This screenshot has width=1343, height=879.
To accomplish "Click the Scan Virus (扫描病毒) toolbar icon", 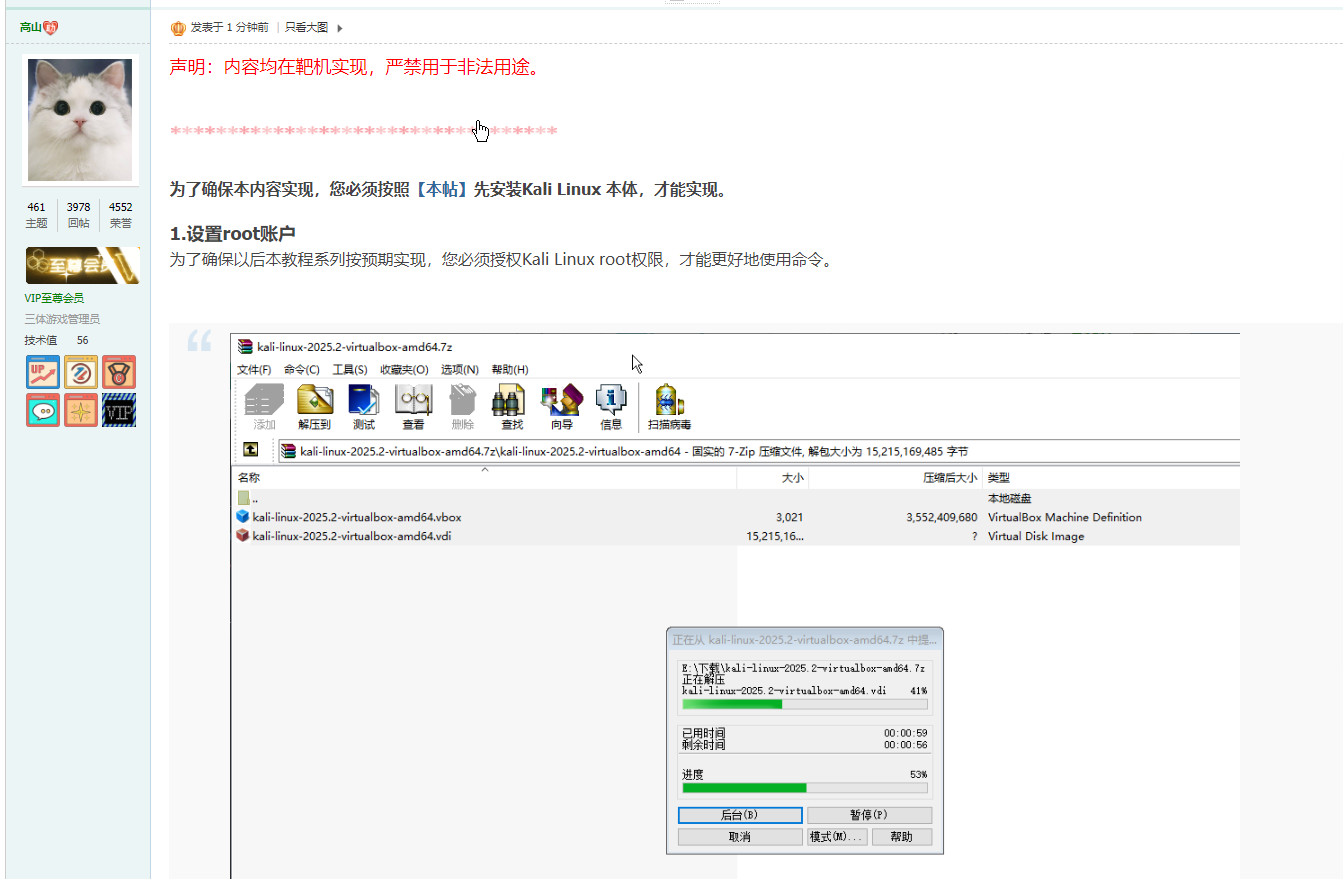I will (x=668, y=399).
